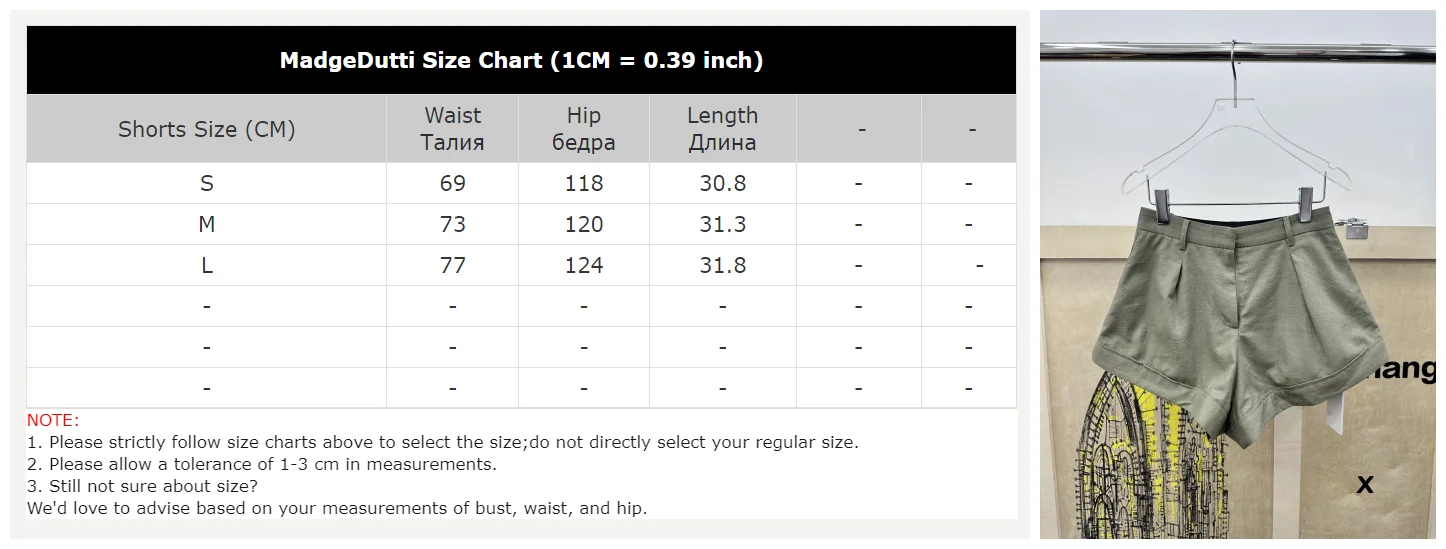The image size is (1446, 549).
Task: Click waist value 69 for size S
Action: coord(452,183)
